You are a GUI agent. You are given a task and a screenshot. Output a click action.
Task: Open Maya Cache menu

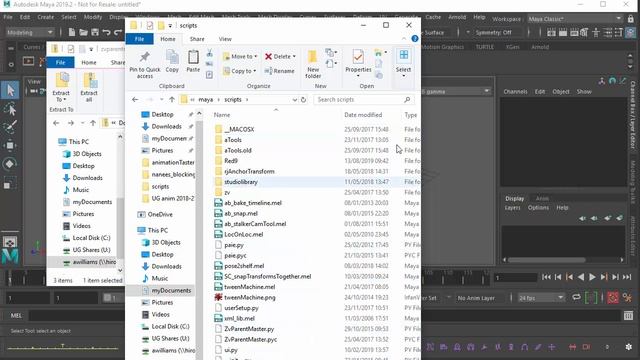click(x=433, y=17)
